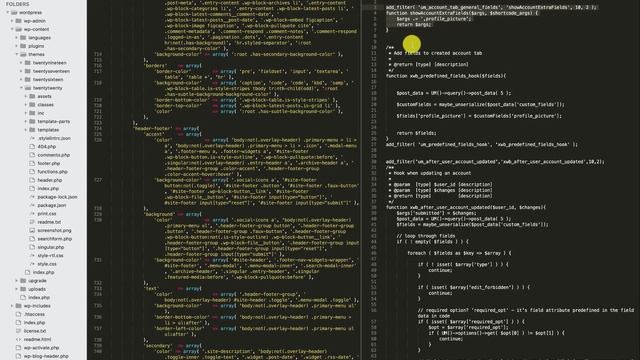Viewport: 640px width, 360px height.
Task: Expand the languages folder arrow
Action: coord(17,38)
